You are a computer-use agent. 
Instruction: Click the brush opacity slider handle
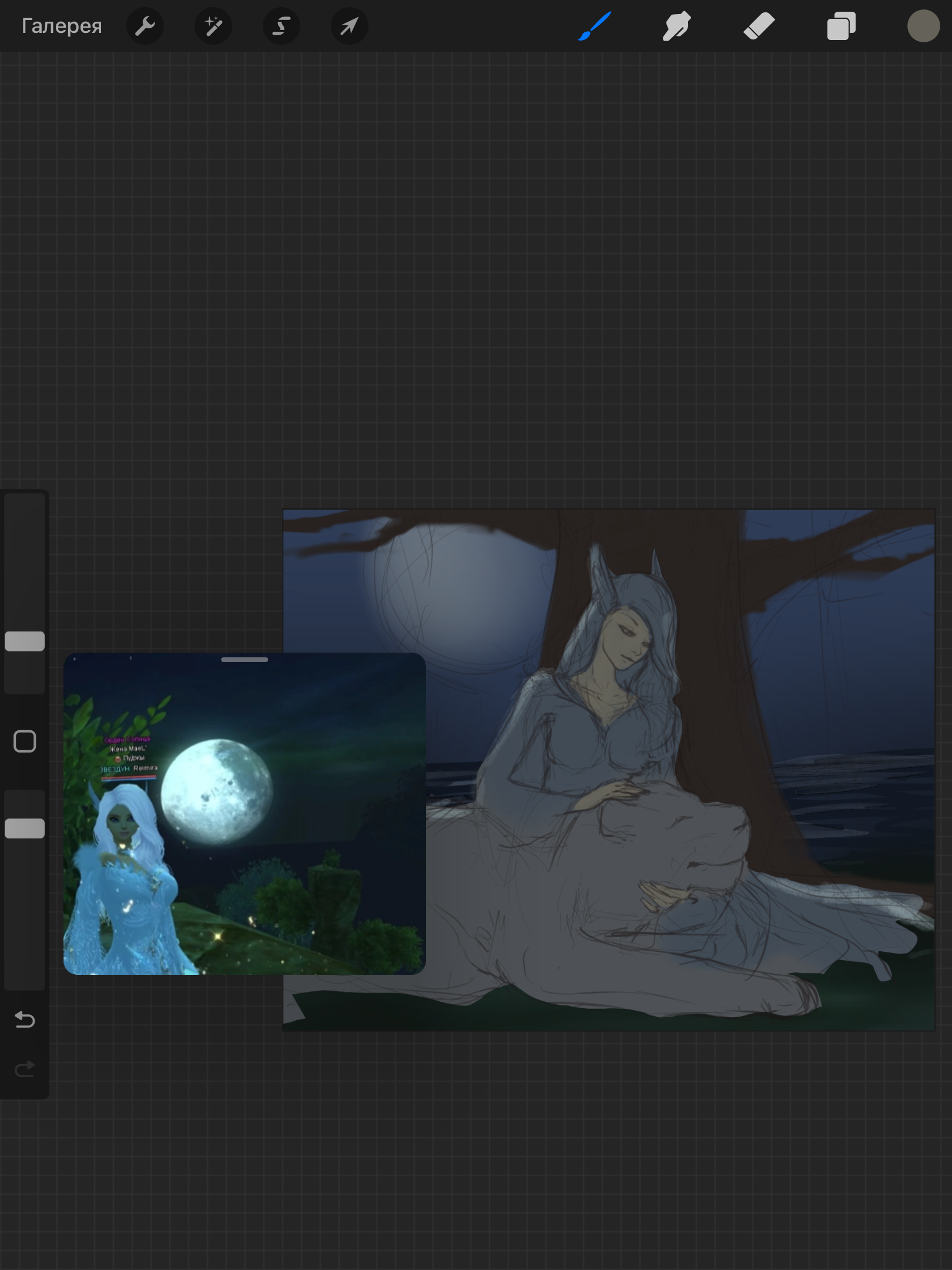pos(25,828)
